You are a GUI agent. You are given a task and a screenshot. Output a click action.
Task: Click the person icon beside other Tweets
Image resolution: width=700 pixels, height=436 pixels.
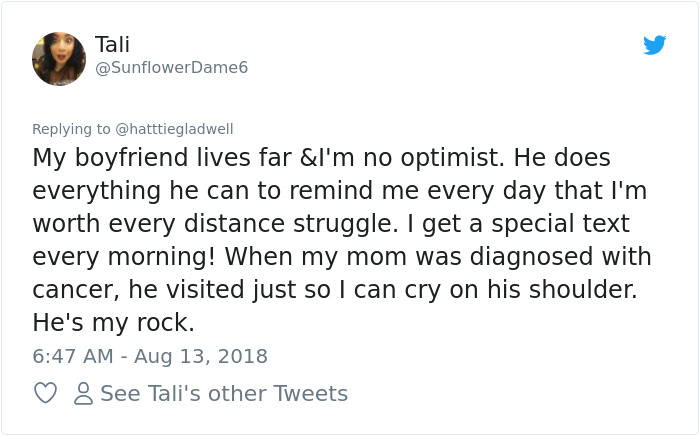(x=84, y=394)
